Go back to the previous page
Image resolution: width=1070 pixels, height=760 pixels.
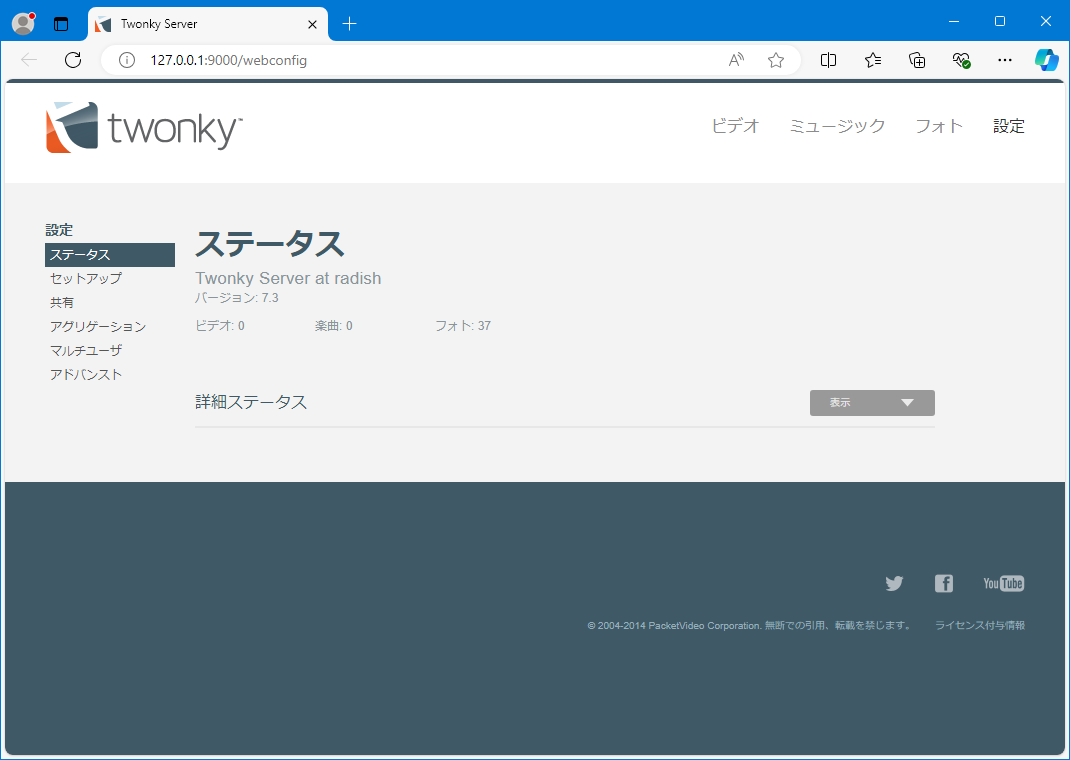click(x=29, y=60)
